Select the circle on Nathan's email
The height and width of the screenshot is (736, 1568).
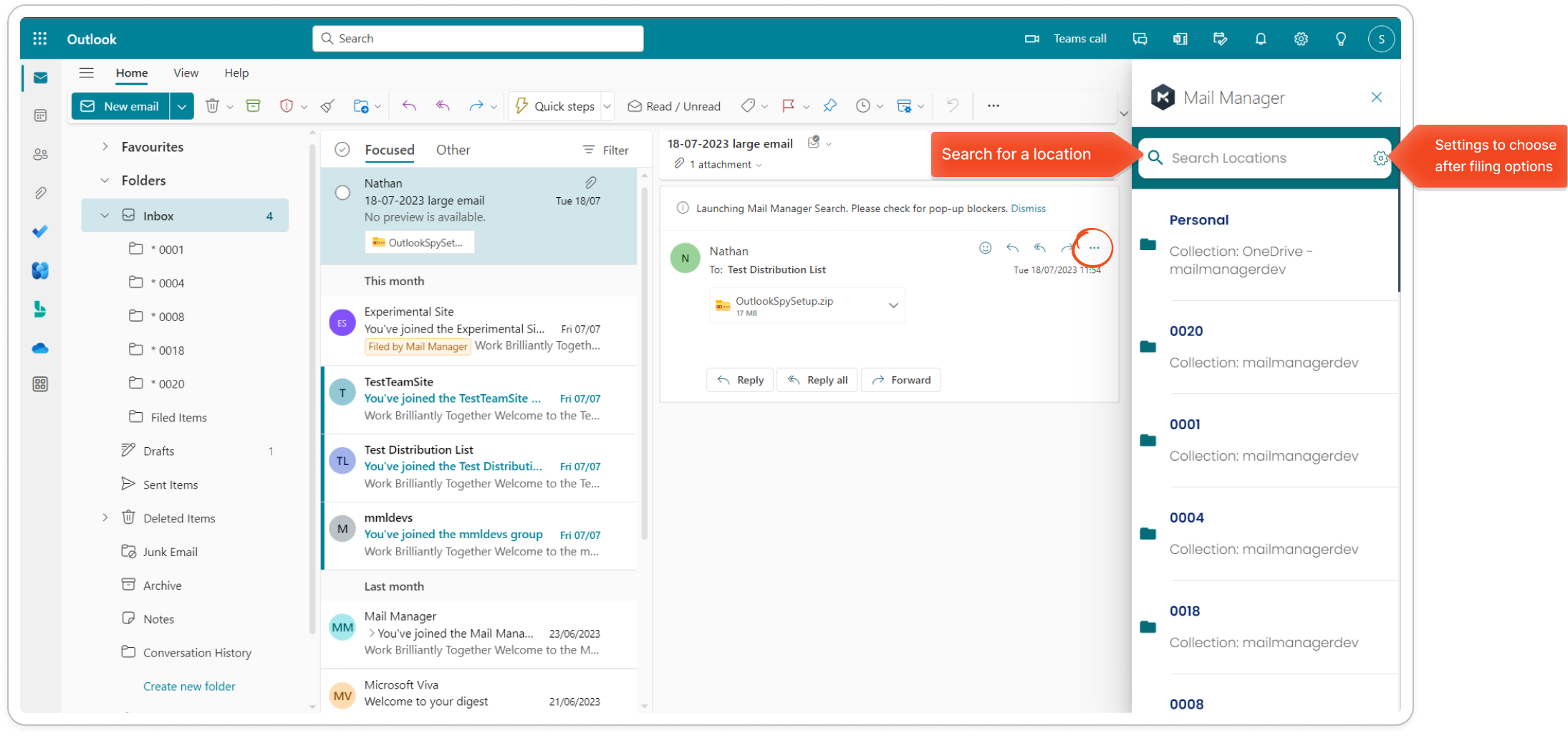tap(342, 193)
